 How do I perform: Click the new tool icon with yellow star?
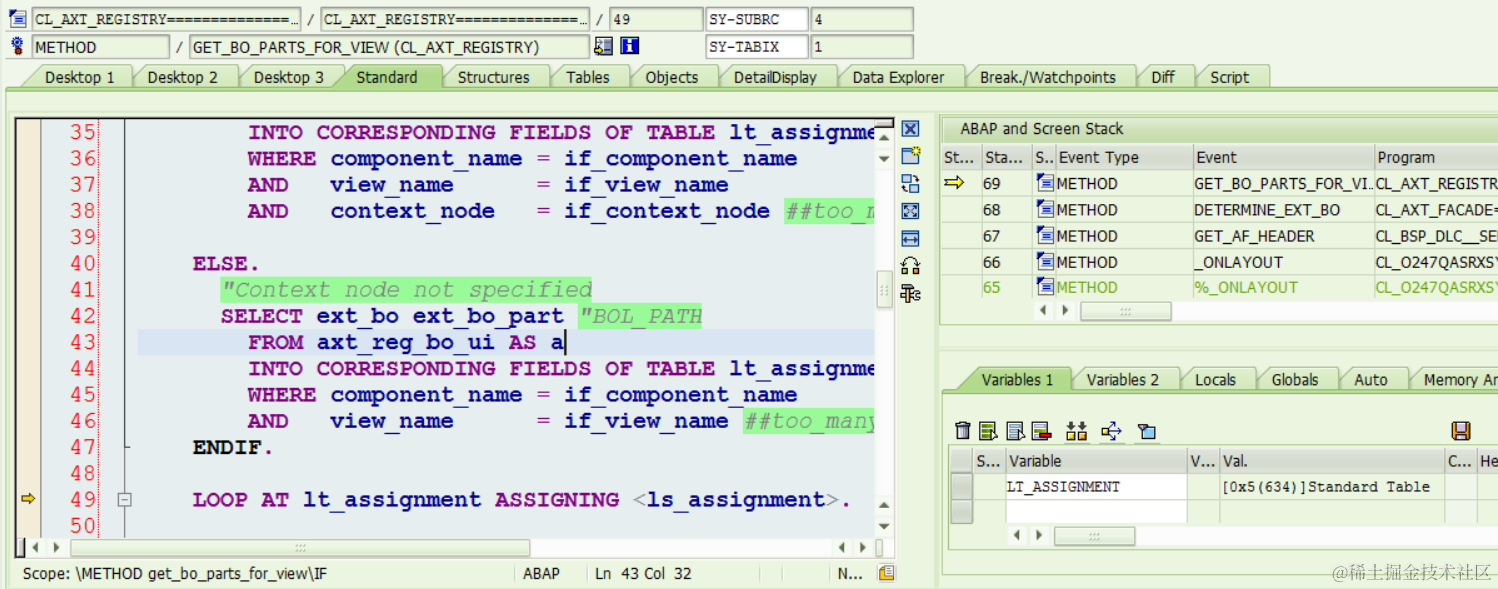[x=910, y=156]
